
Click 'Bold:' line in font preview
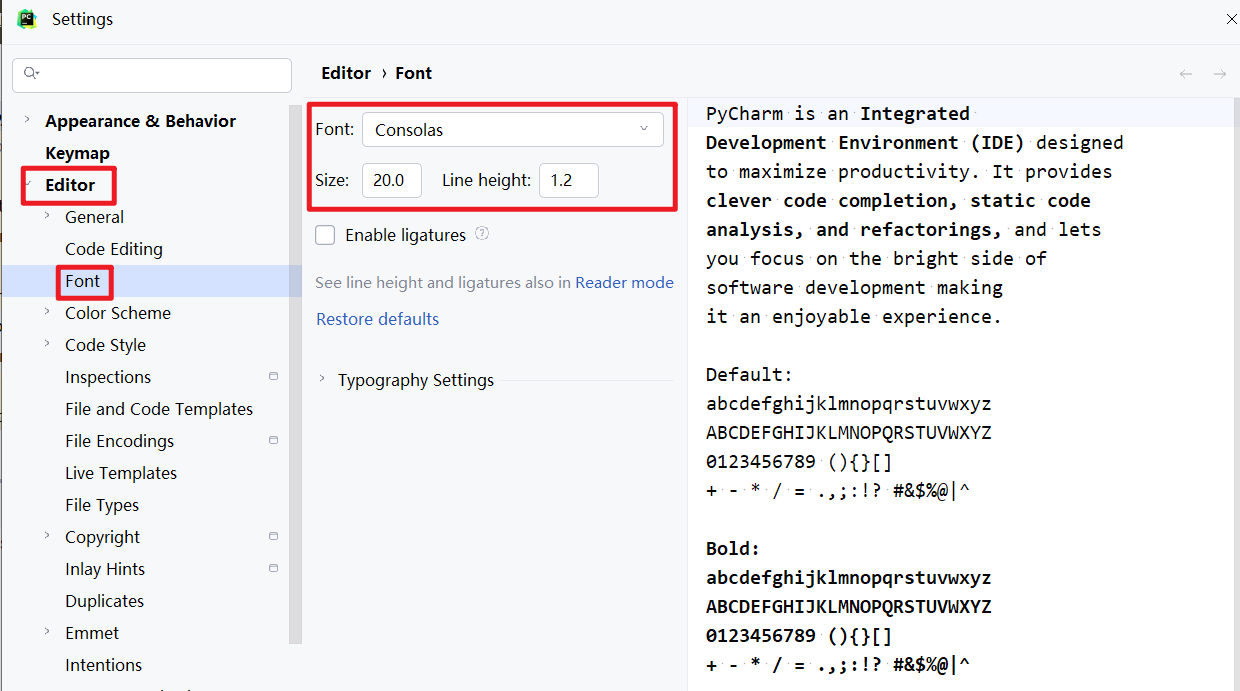tap(733, 549)
